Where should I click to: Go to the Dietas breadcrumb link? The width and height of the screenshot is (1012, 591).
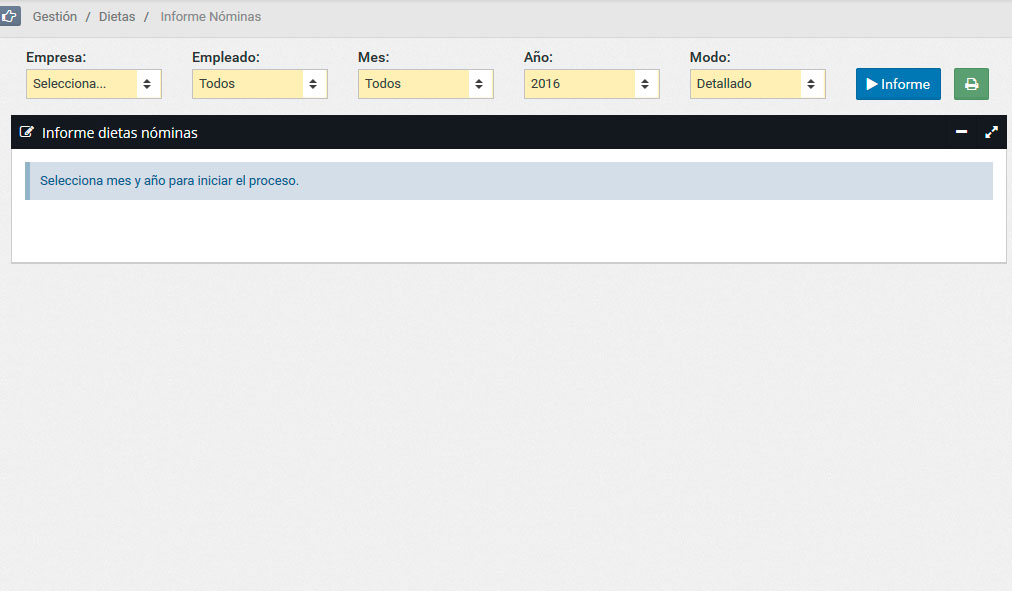pyautogui.click(x=117, y=17)
